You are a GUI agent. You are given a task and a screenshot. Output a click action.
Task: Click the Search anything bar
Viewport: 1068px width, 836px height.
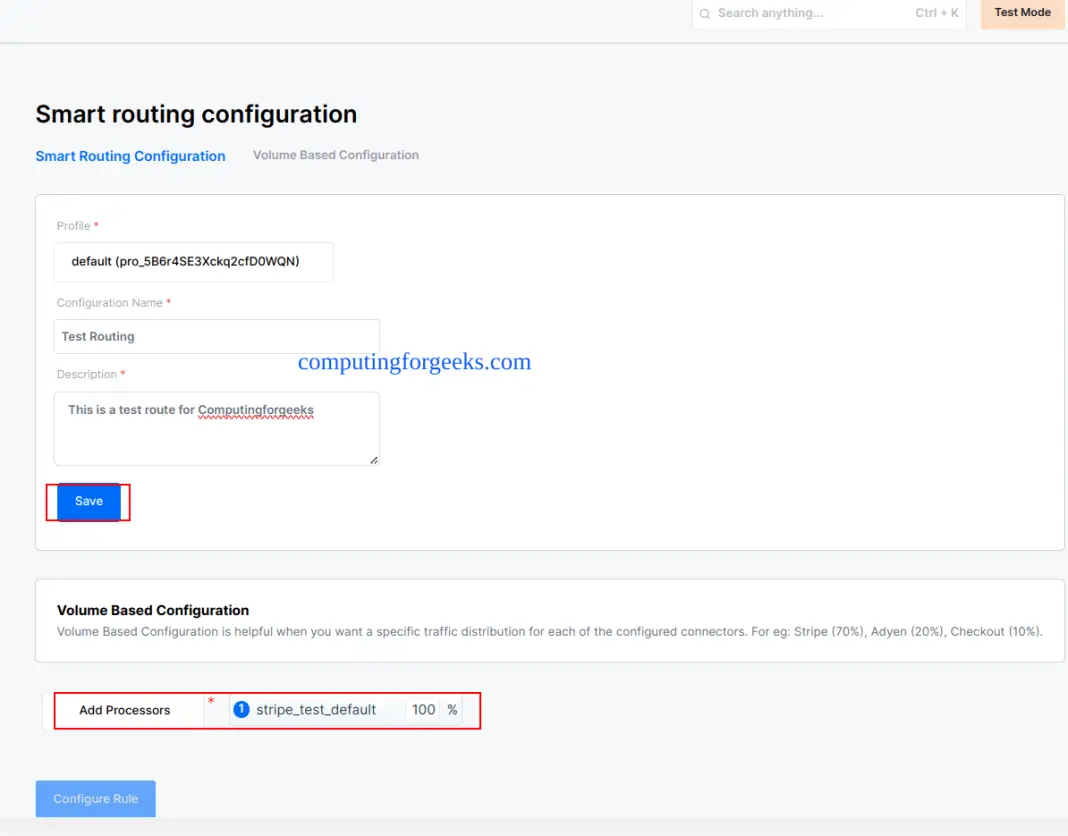(x=800, y=13)
